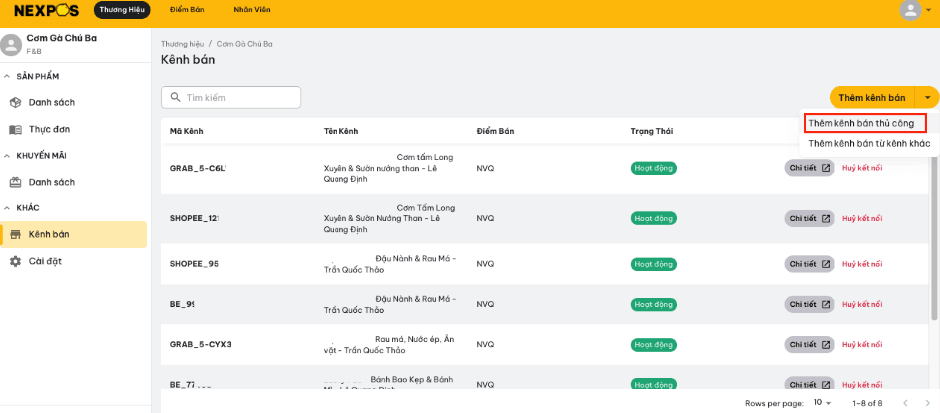
Task: Click the search magnifier icon
Action: (x=176, y=97)
